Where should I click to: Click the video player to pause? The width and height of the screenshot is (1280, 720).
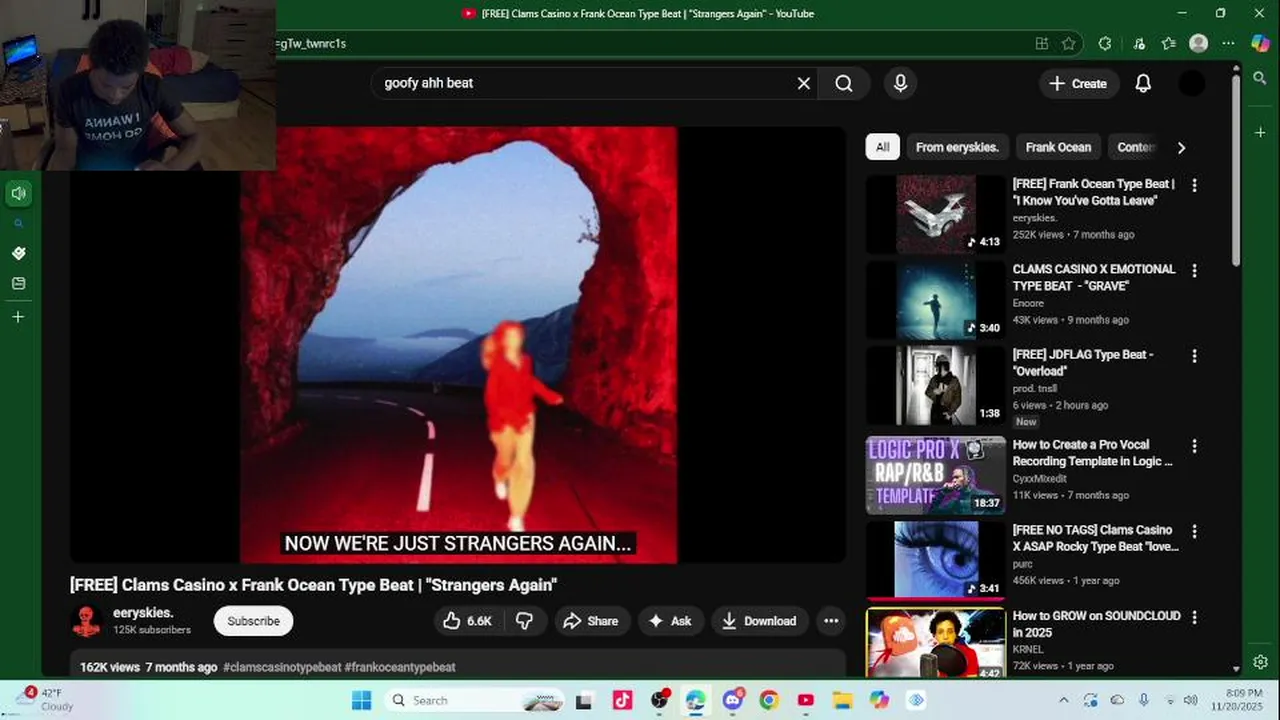coord(458,345)
